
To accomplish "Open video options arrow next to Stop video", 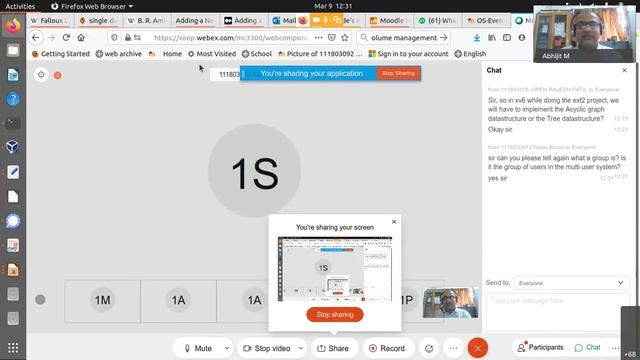I will point(301,348).
